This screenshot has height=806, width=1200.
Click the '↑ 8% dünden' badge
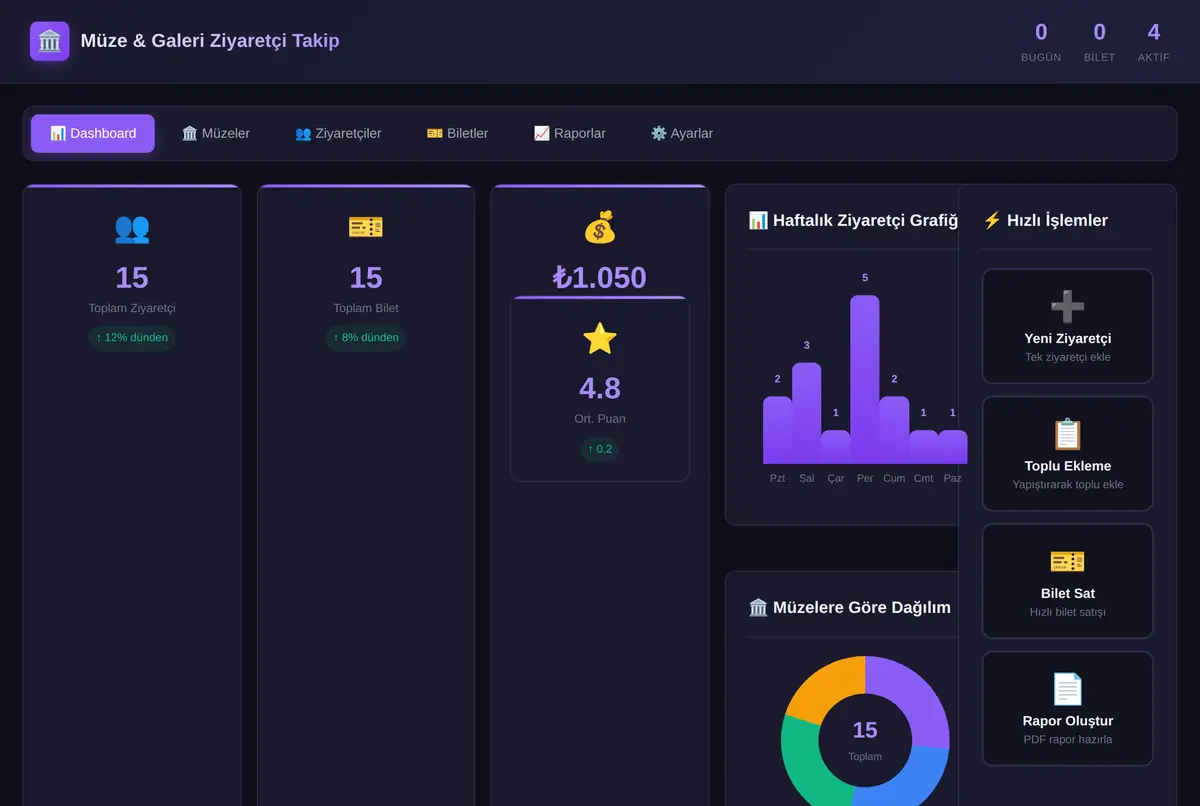[366, 338]
